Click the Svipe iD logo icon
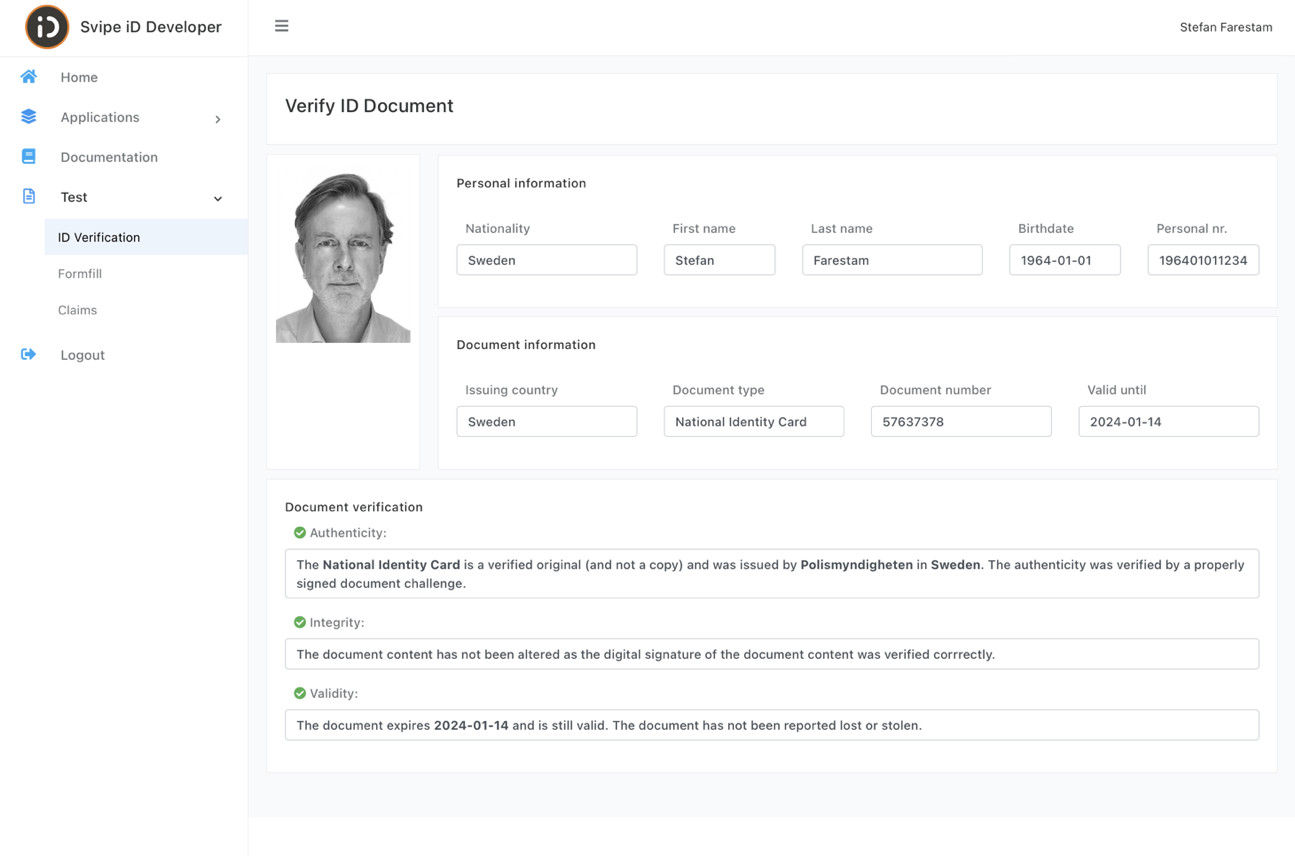The height and width of the screenshot is (856, 1295). click(x=46, y=27)
